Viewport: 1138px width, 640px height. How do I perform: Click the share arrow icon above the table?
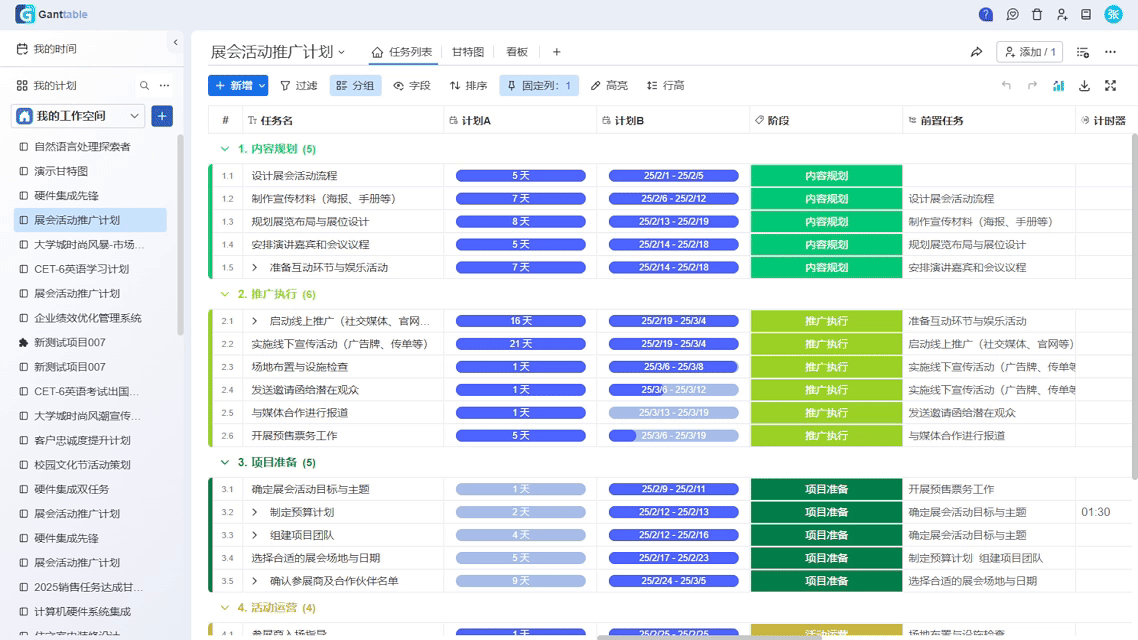point(977,52)
